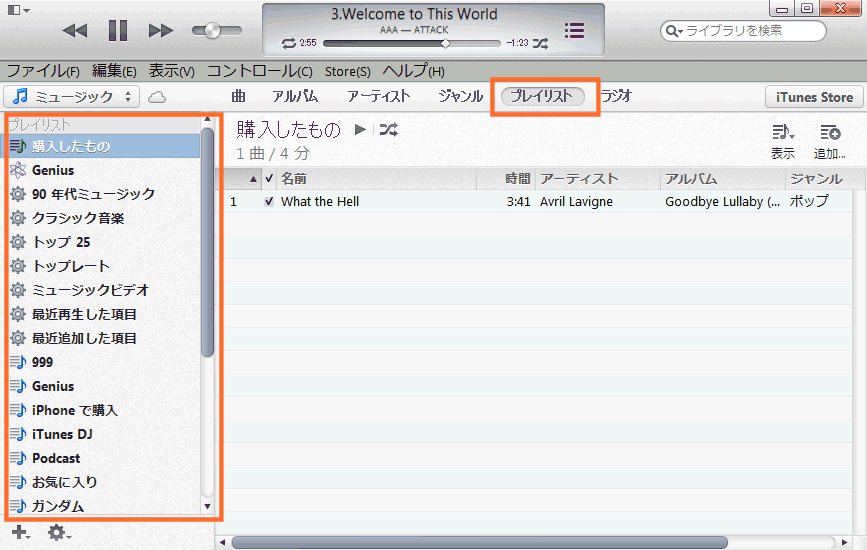
Task: Toggle shuffle in the now-playing display
Action: point(541,43)
